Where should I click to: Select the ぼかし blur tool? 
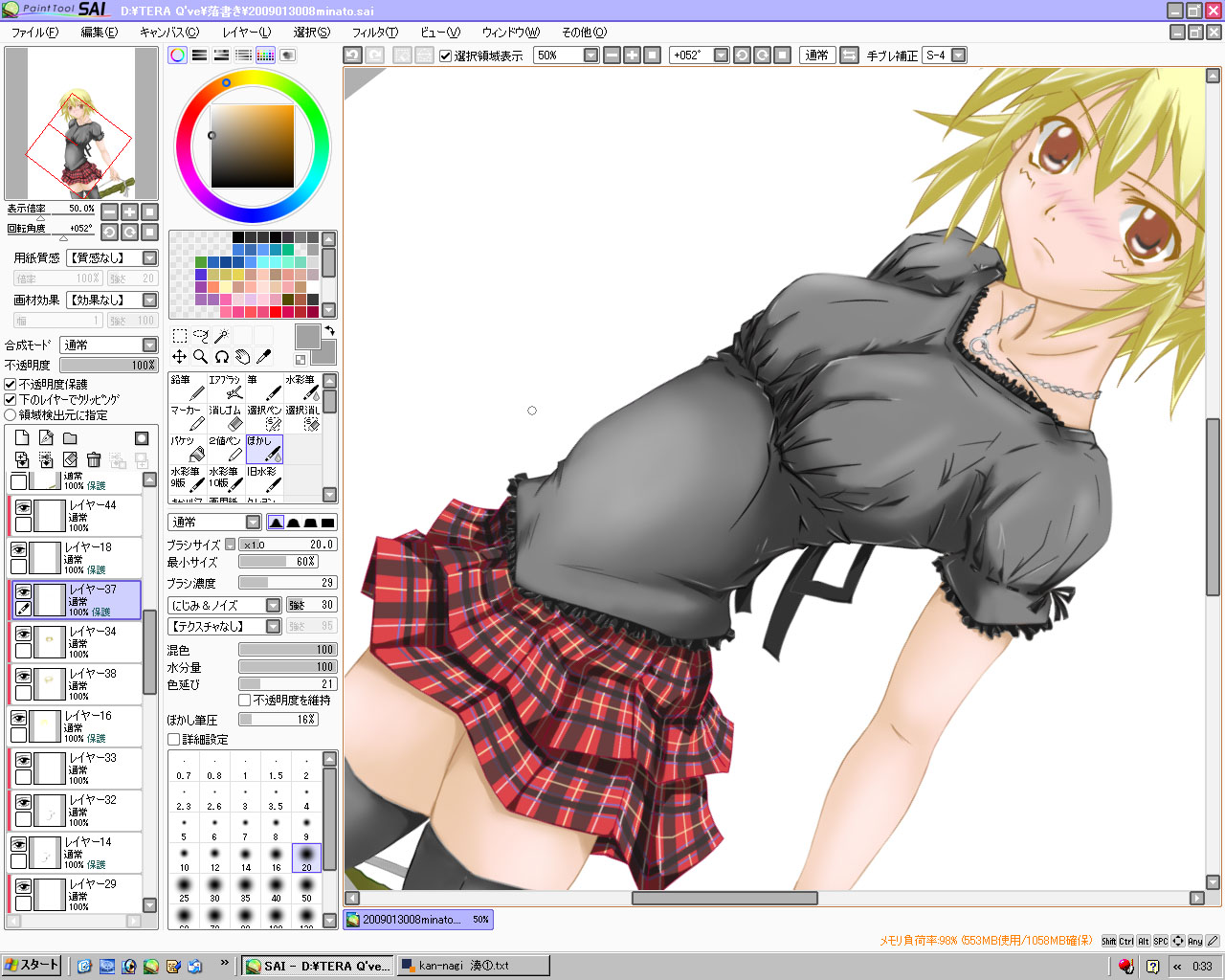[x=264, y=449]
